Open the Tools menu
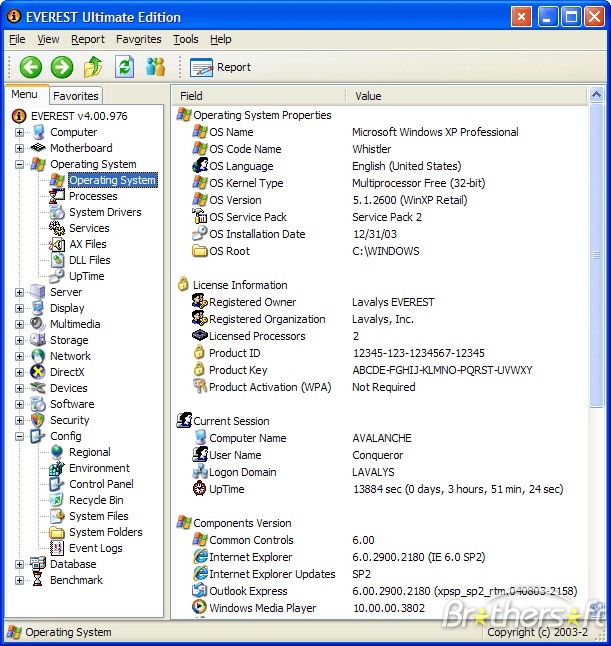The height and width of the screenshot is (646, 611). coord(185,39)
